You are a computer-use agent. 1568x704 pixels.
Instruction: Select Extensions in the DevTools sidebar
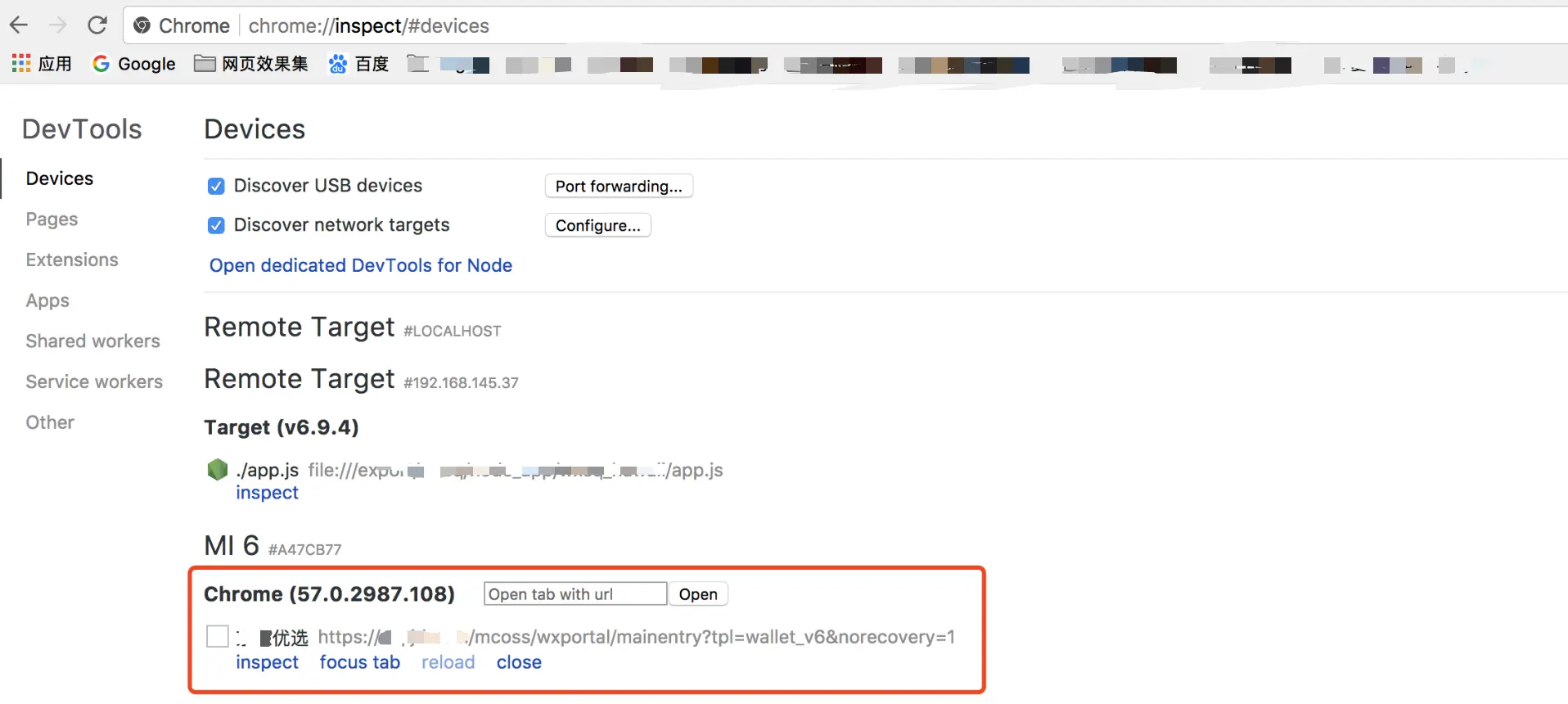click(72, 259)
